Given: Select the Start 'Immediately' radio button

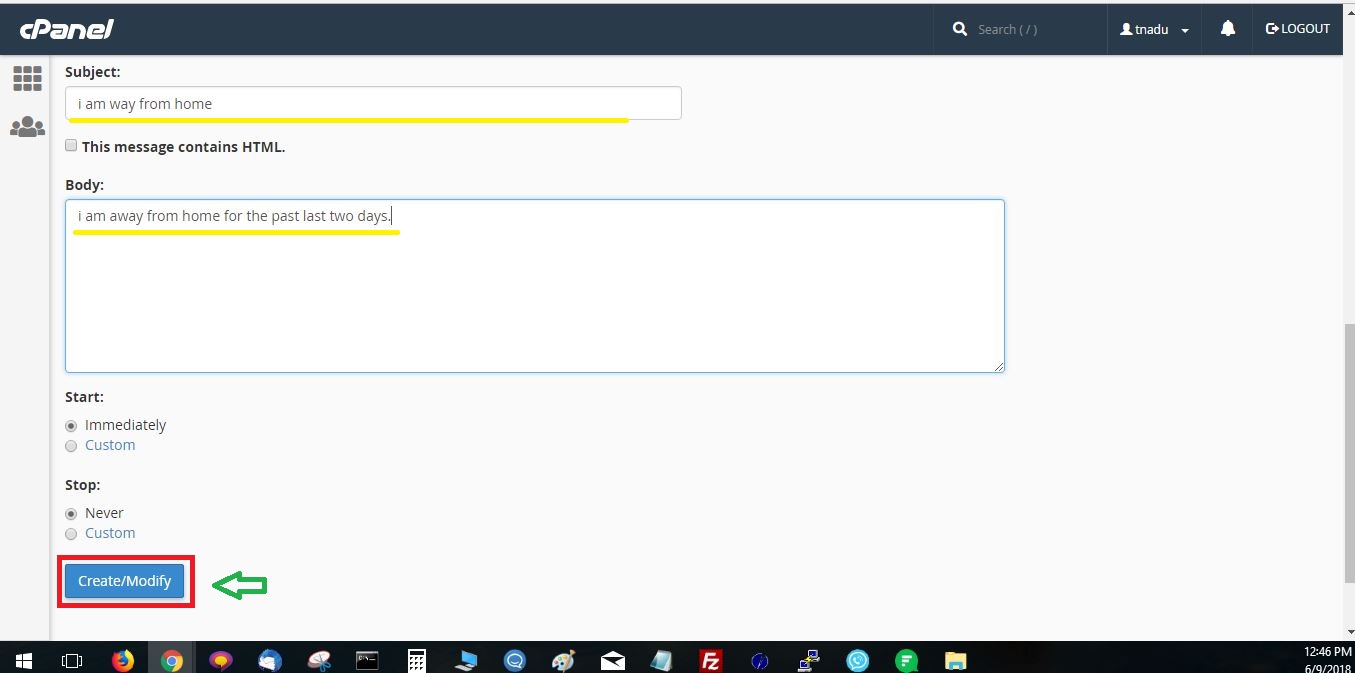Looking at the screenshot, I should (x=71, y=425).
